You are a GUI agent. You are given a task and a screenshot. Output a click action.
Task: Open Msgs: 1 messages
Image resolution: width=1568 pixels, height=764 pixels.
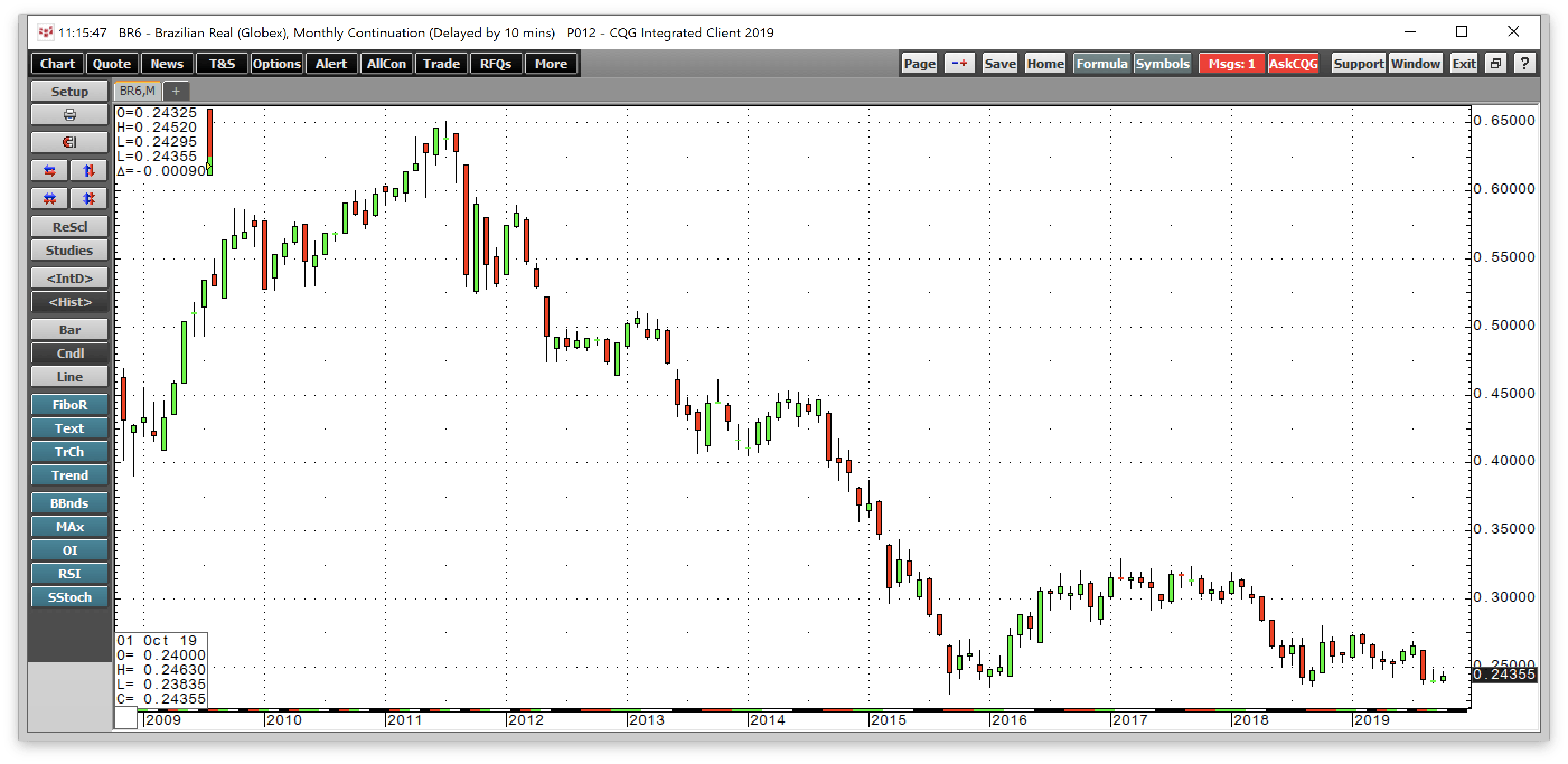pos(1231,63)
